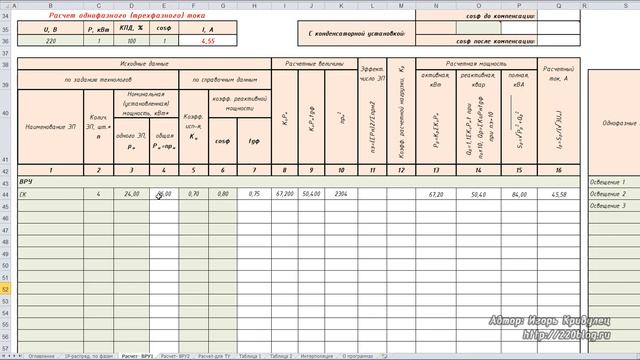Viewport: 640px width, 360px height.
Task: Click the Освещение 2 cell
Action: (614, 194)
